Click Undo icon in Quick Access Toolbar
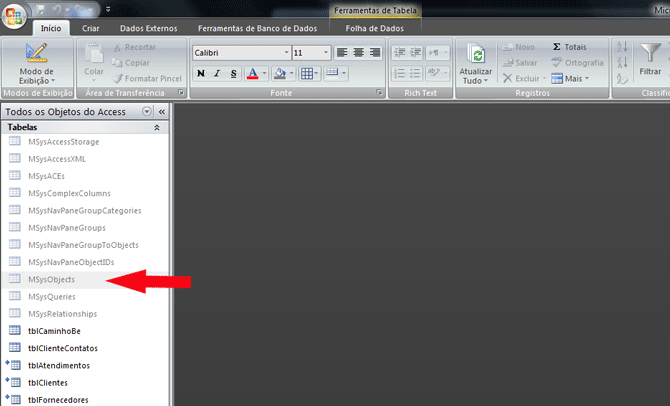 click(x=57, y=9)
